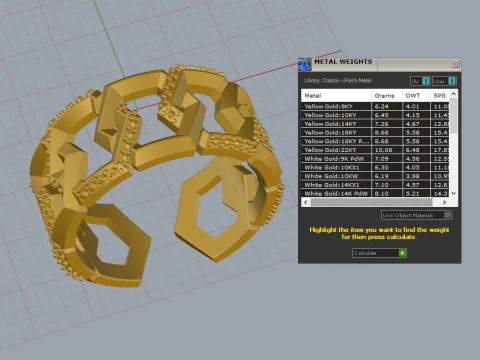Click the 8.10 grams cell
Image resolution: width=480 pixels, height=360 pixels.
pos(387,193)
